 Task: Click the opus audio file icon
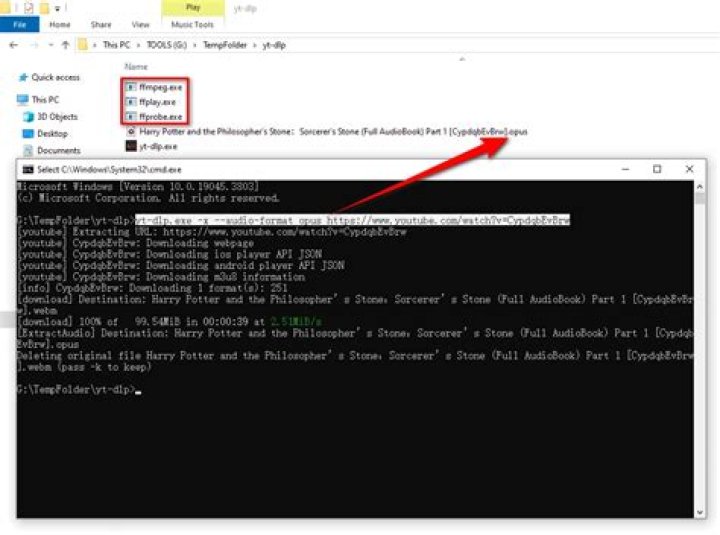[131, 132]
